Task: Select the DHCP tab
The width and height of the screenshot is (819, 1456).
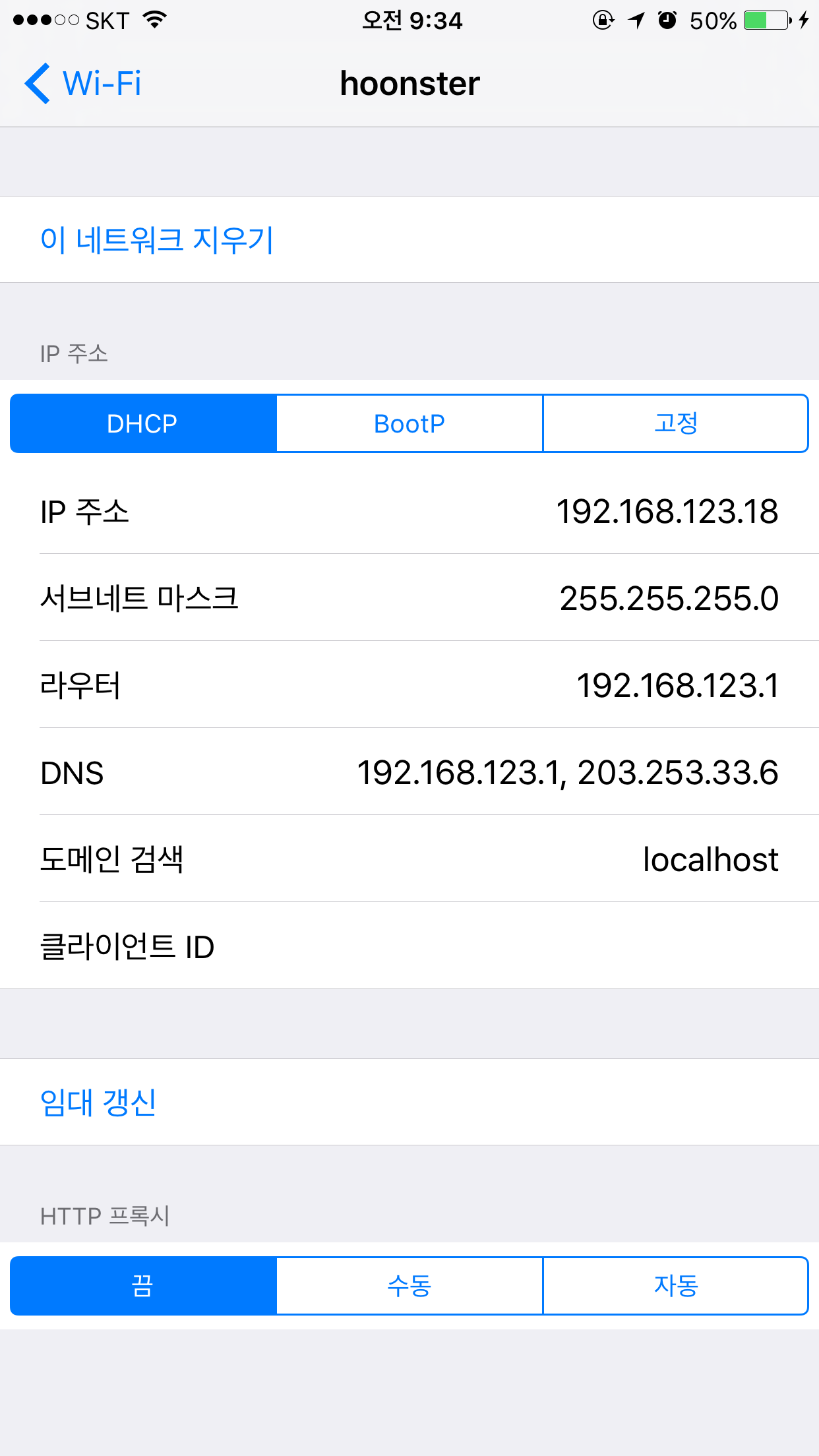Action: (143, 423)
